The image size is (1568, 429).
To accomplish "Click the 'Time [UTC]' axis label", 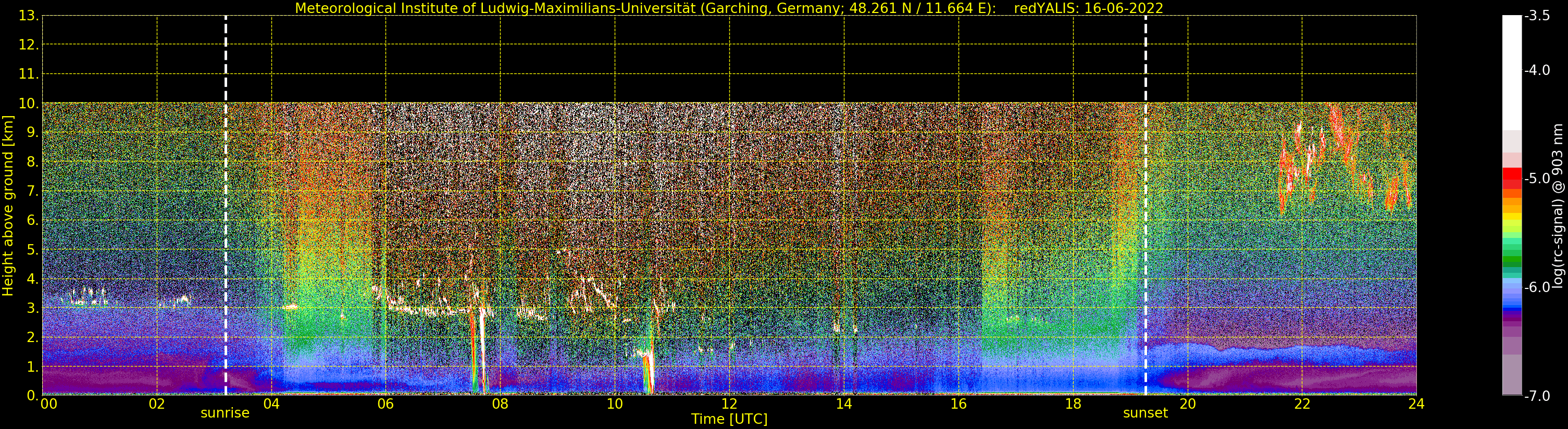I will coord(729,419).
